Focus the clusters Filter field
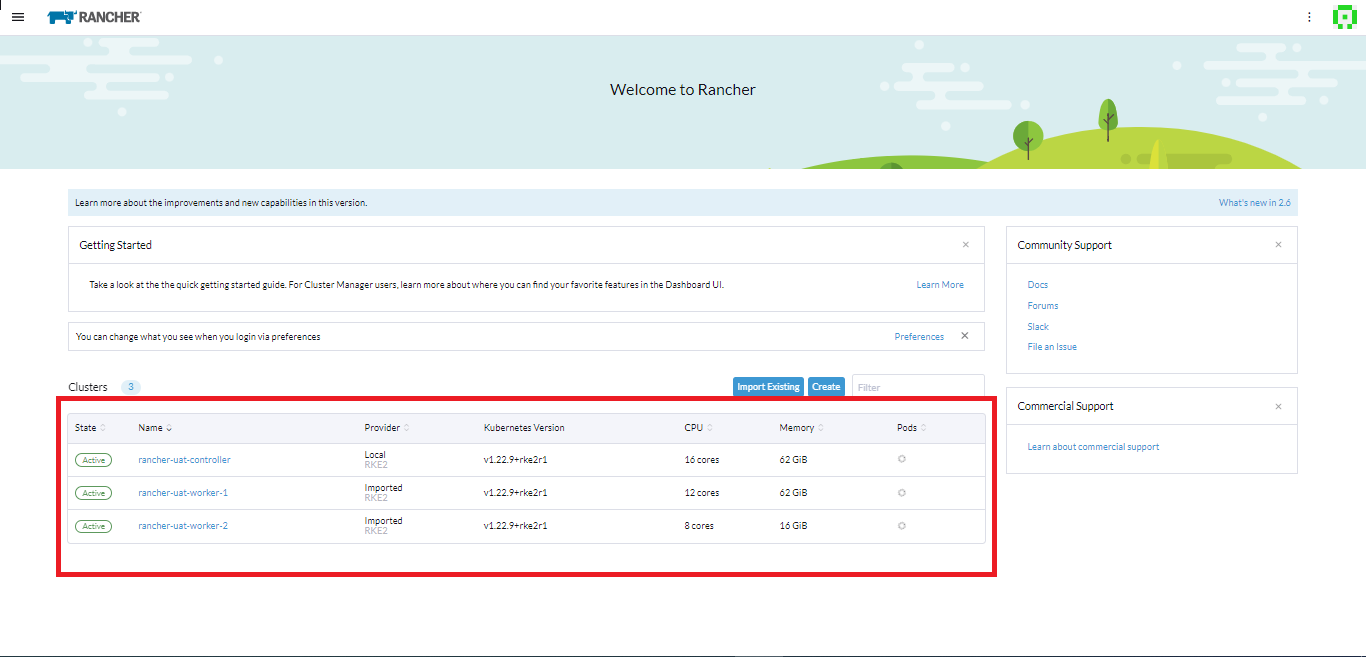 click(x=918, y=387)
